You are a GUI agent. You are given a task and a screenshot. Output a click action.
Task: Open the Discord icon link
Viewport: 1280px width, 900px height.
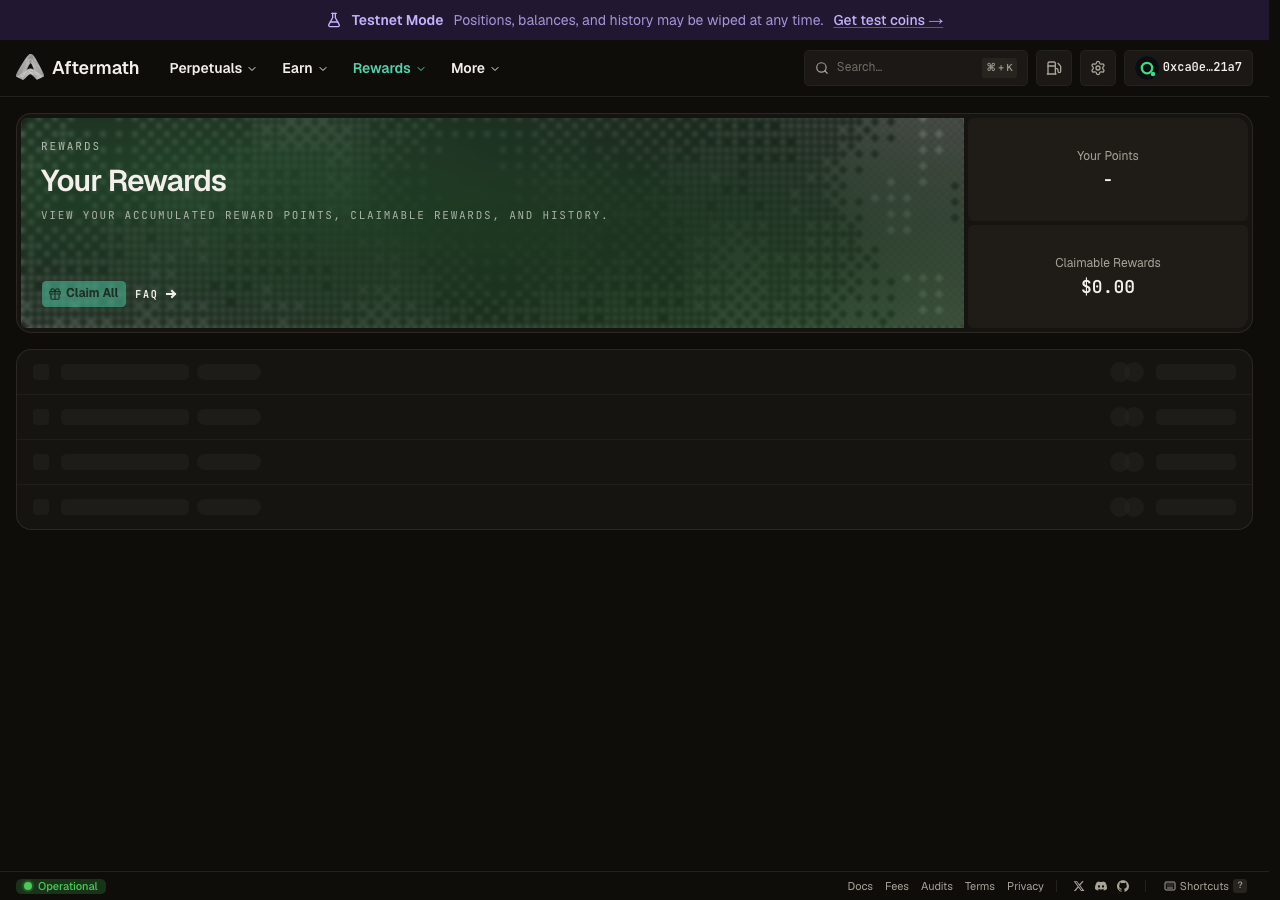[1101, 886]
